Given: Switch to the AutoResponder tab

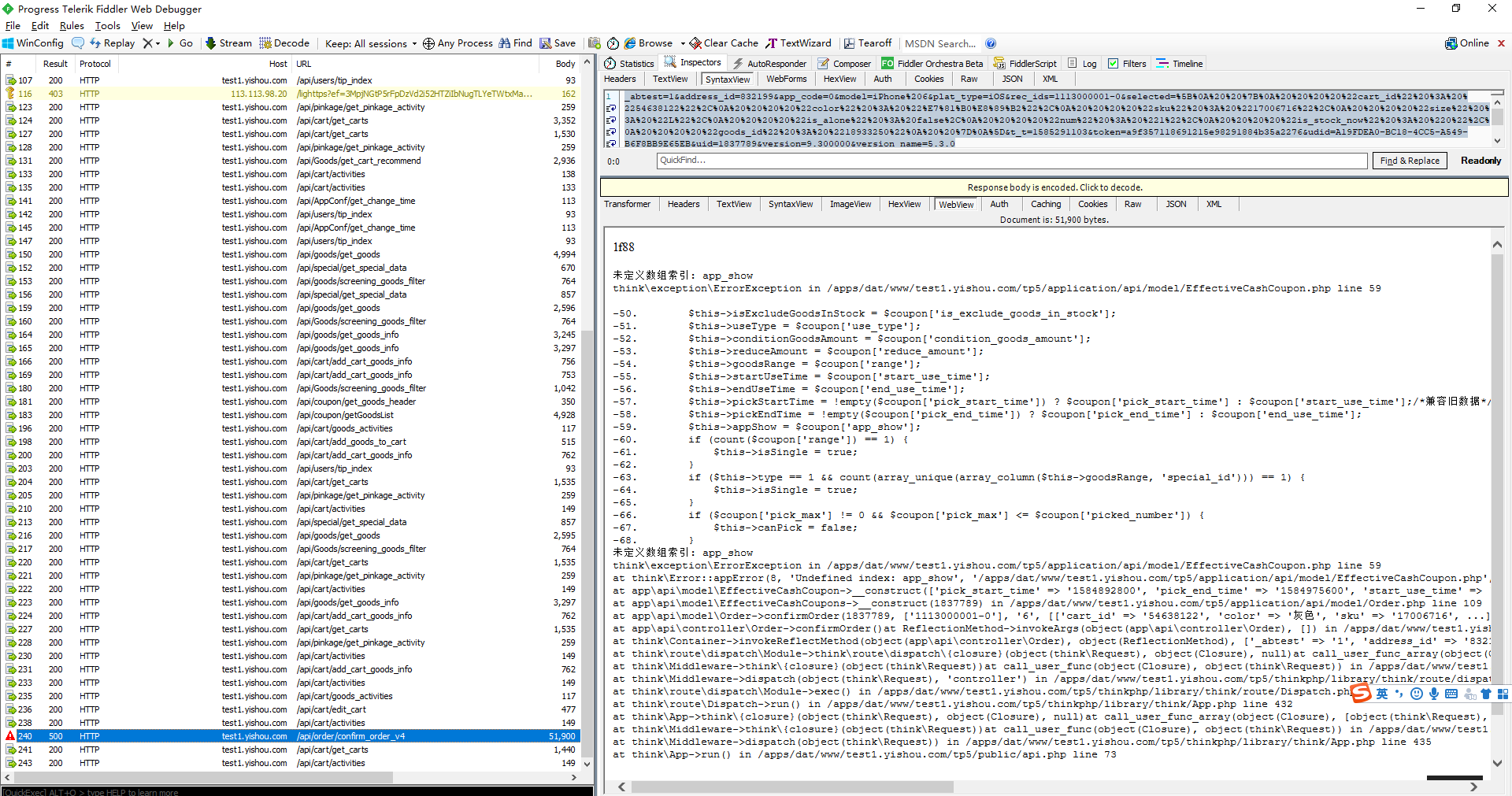Looking at the screenshot, I should (x=769, y=64).
